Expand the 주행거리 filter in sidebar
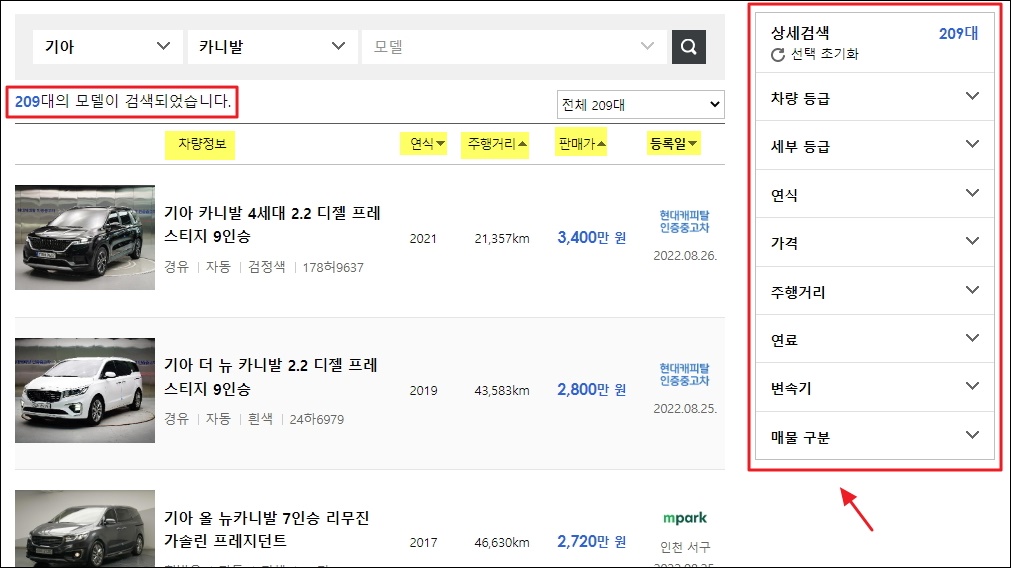Screen dimensions: 1011x568 (874, 291)
